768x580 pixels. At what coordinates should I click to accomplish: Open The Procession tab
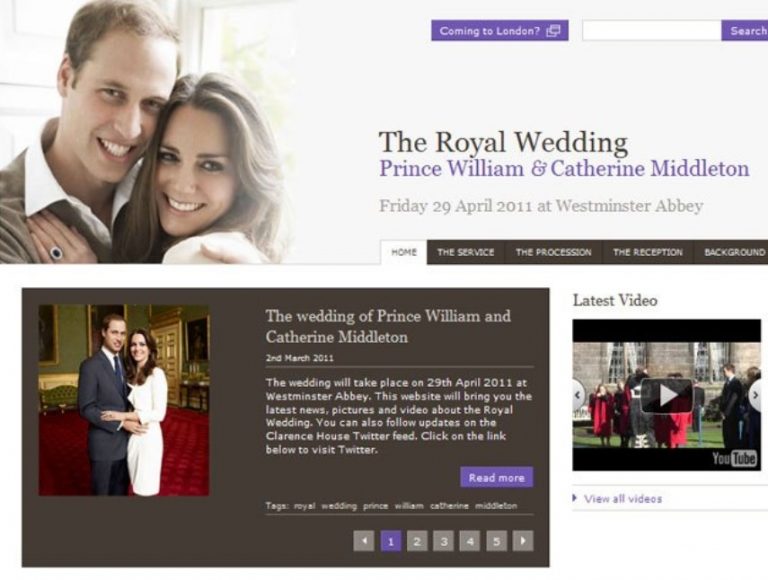pos(553,252)
